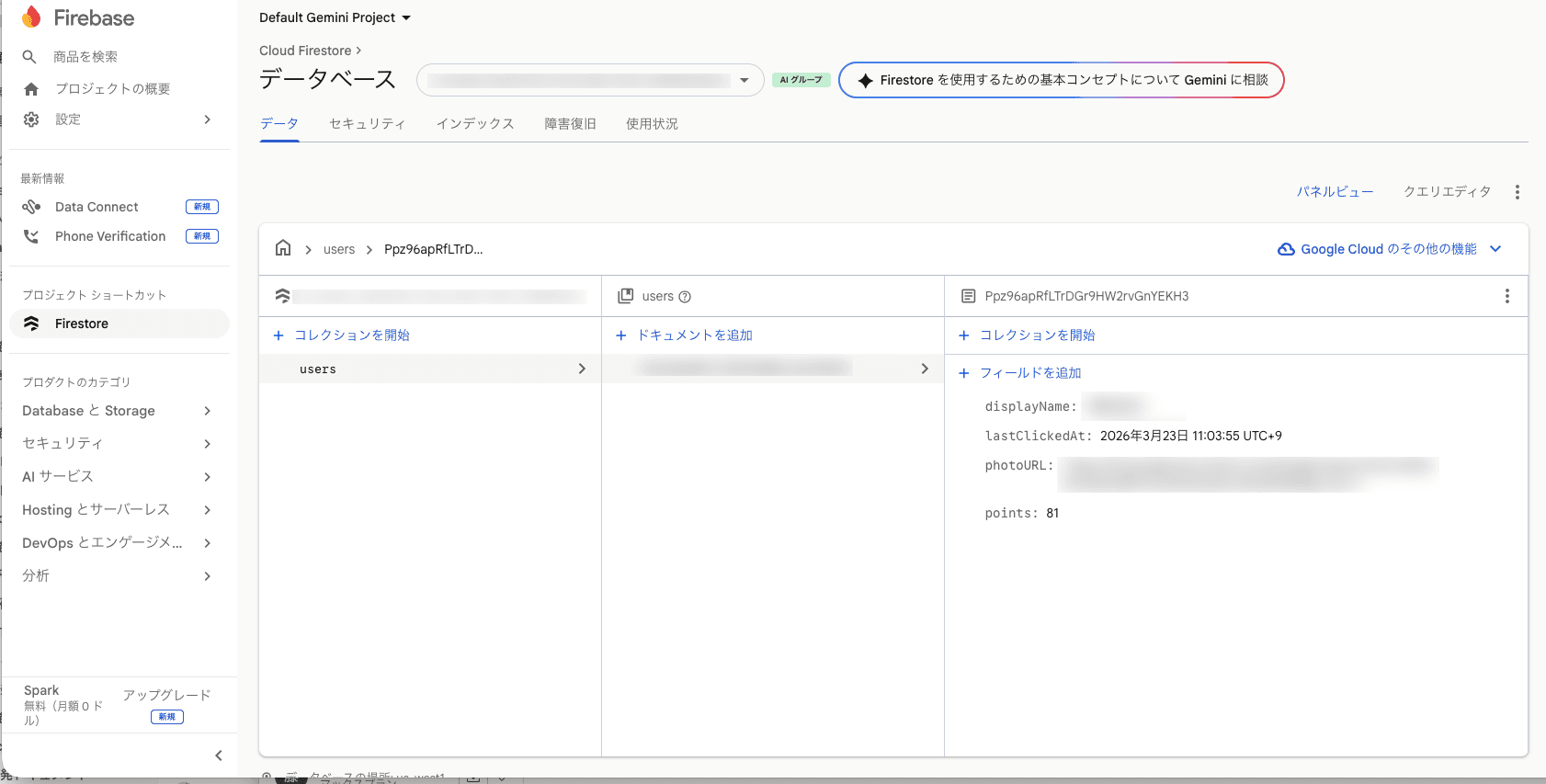Open プロジェクトの概要 page
Screen dimensions: 1546x784
click(x=112, y=89)
